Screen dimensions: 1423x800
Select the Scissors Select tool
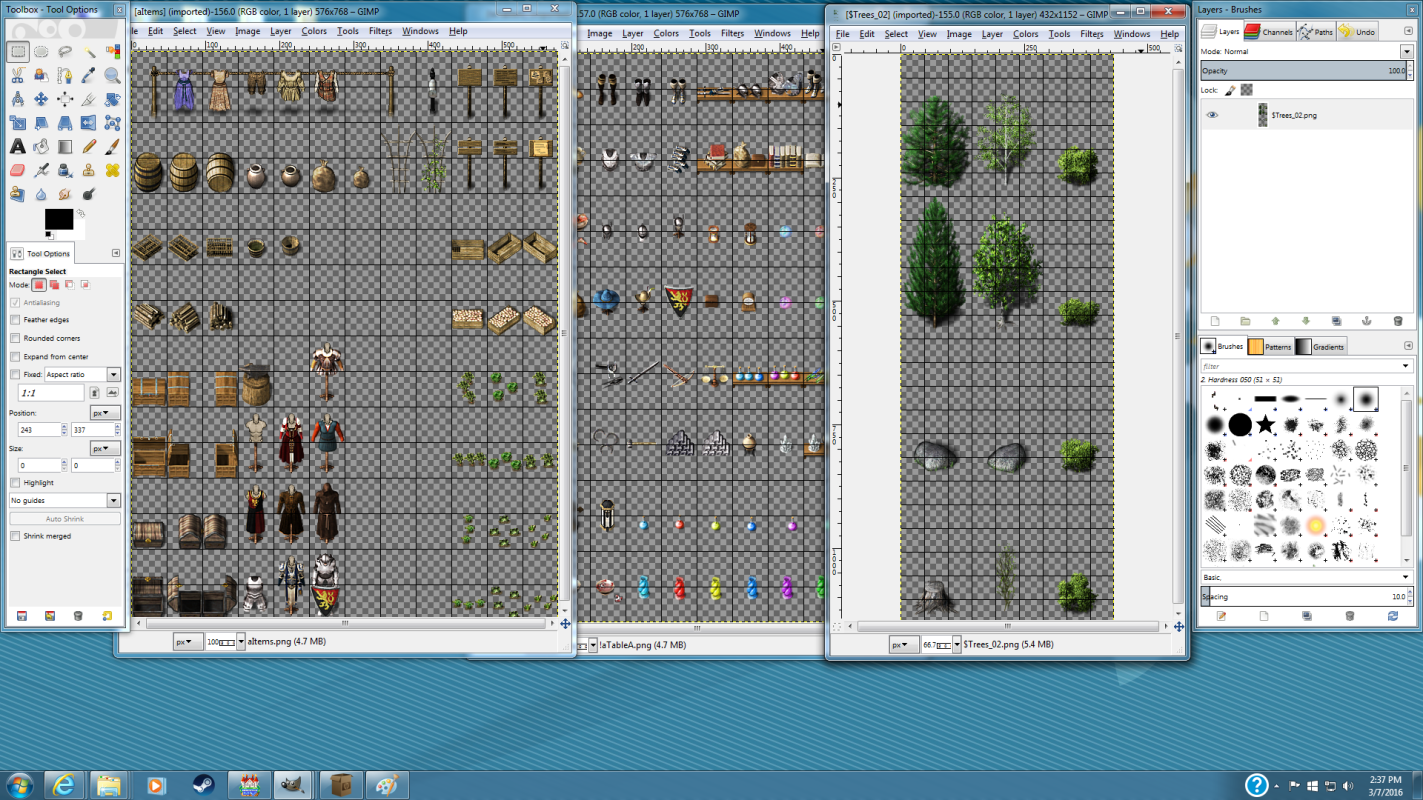coord(17,75)
